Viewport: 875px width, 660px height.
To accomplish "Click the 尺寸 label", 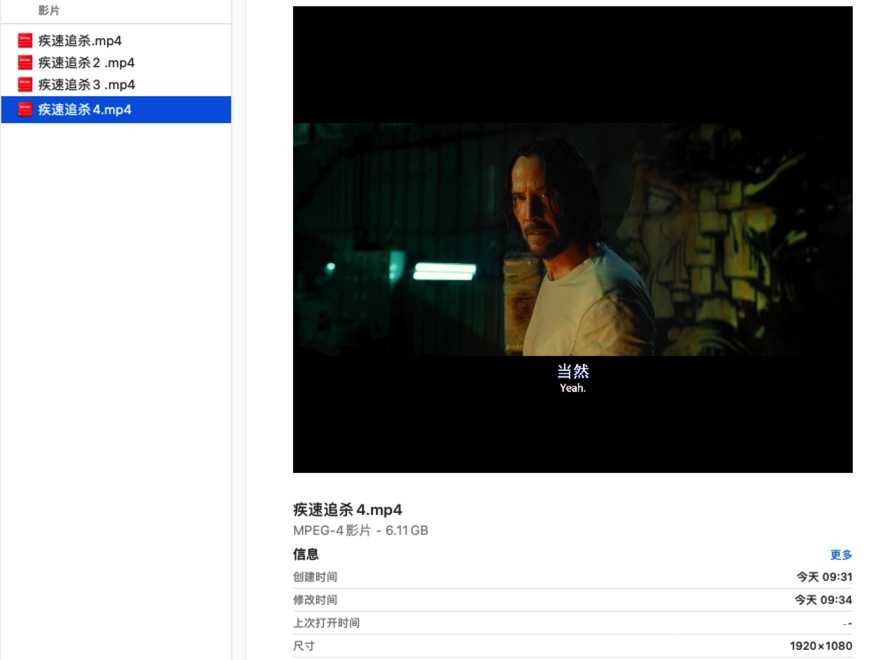I will point(304,646).
